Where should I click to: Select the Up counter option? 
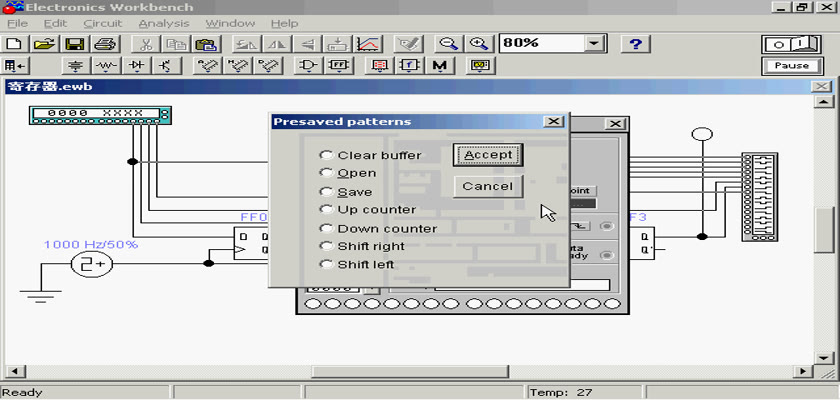pos(326,210)
